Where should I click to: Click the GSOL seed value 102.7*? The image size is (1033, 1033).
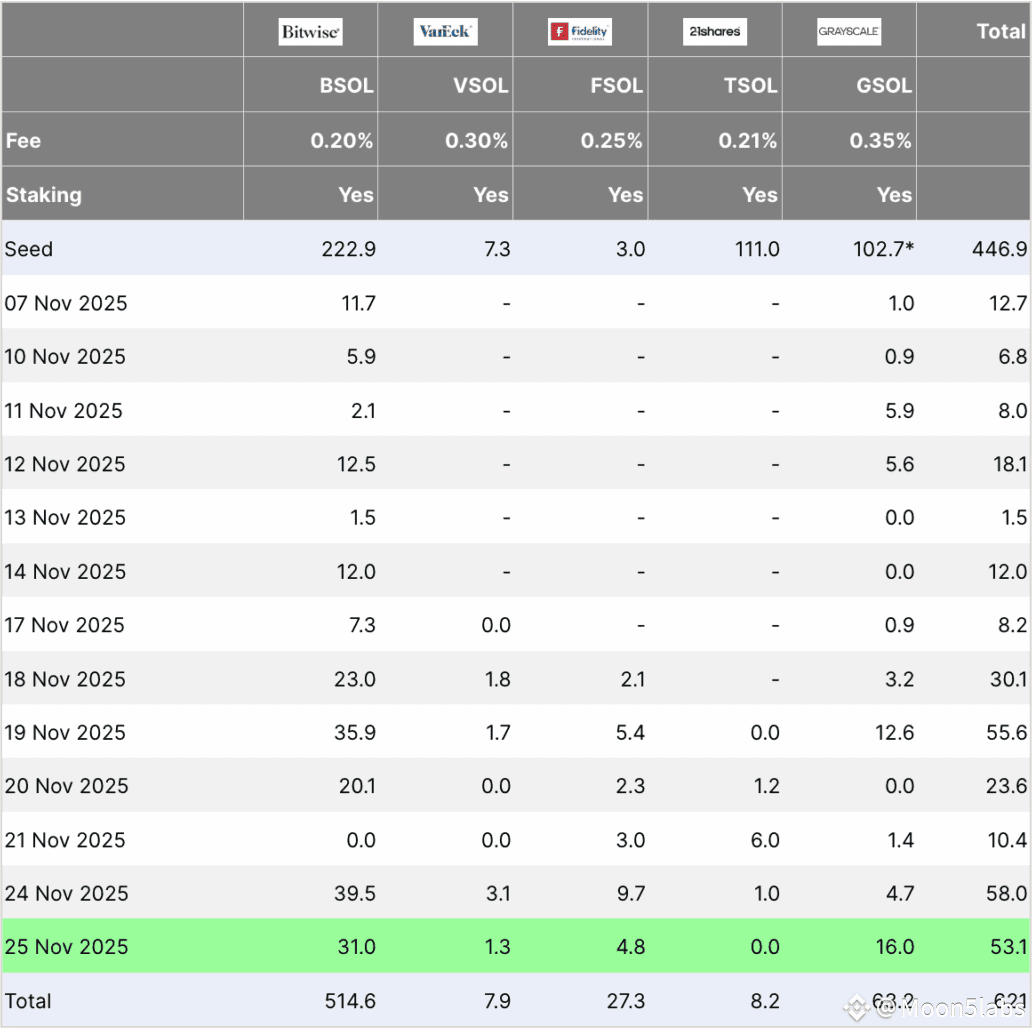tap(883, 249)
